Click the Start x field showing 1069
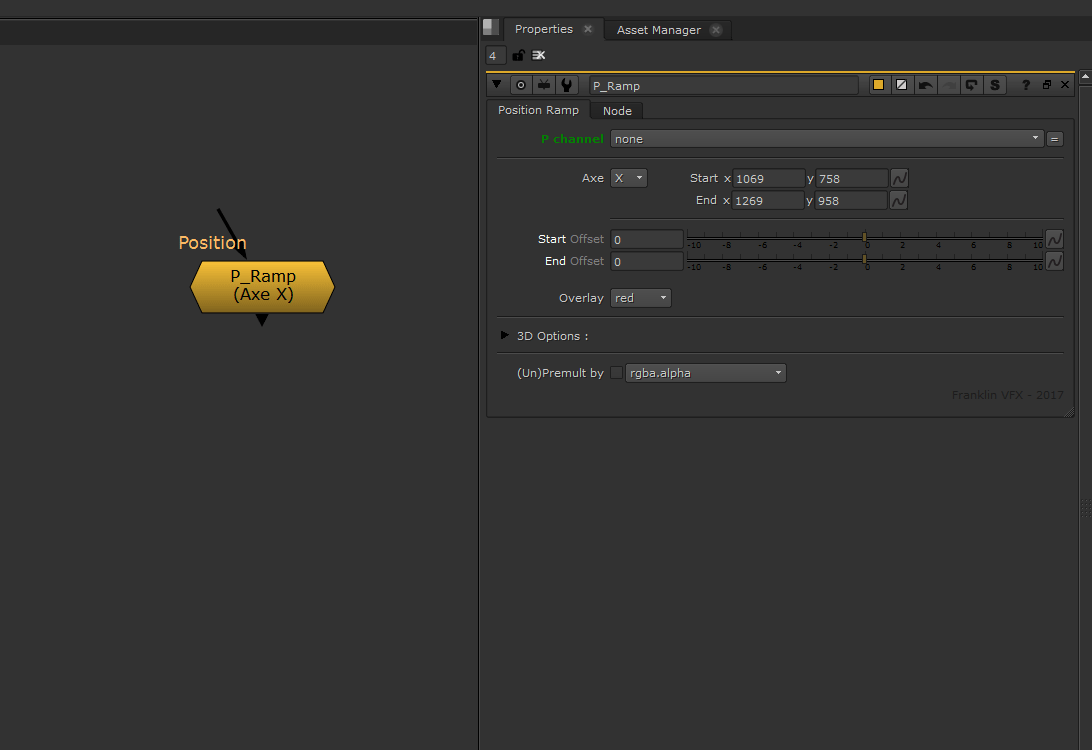Viewport: 1092px width, 750px height. (x=768, y=178)
